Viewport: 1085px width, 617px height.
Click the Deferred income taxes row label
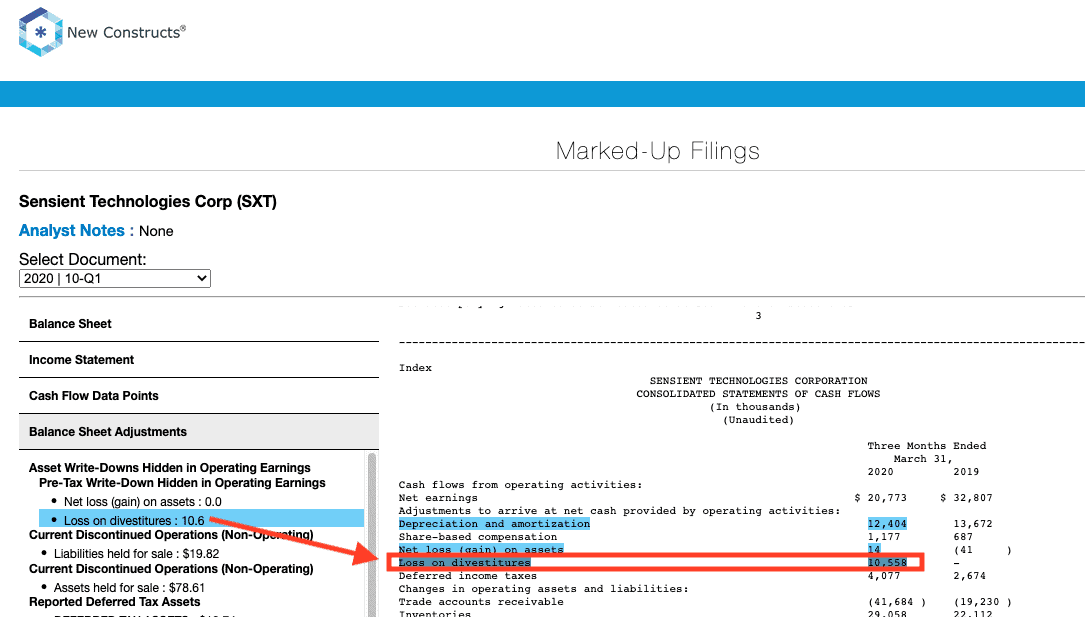[467, 575]
